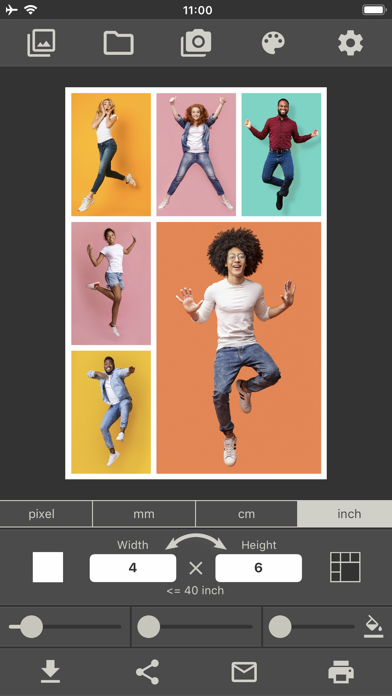
Task: Tap the printer icon
Action: 341,672
